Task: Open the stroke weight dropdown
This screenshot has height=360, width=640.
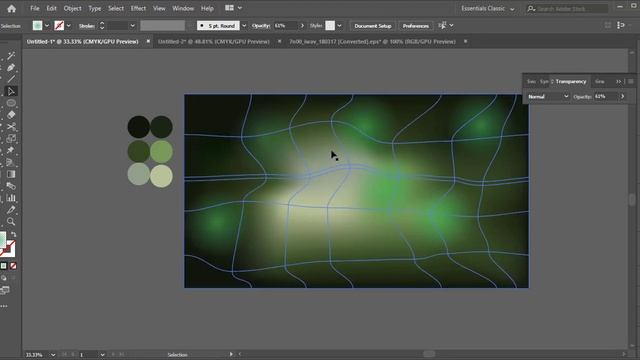Action: (132, 26)
